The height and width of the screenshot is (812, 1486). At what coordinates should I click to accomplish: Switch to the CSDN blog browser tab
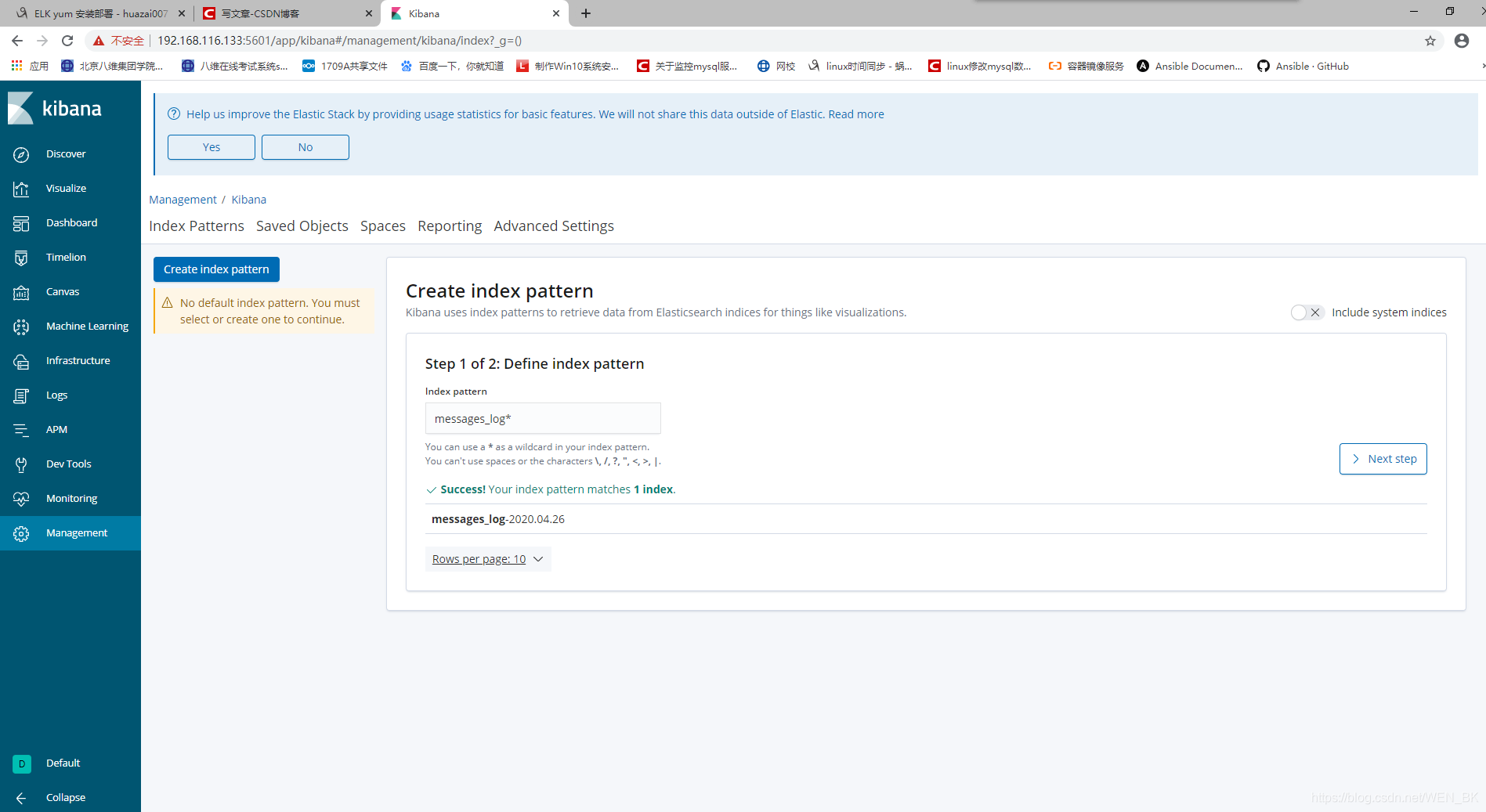pyautogui.click(x=287, y=13)
